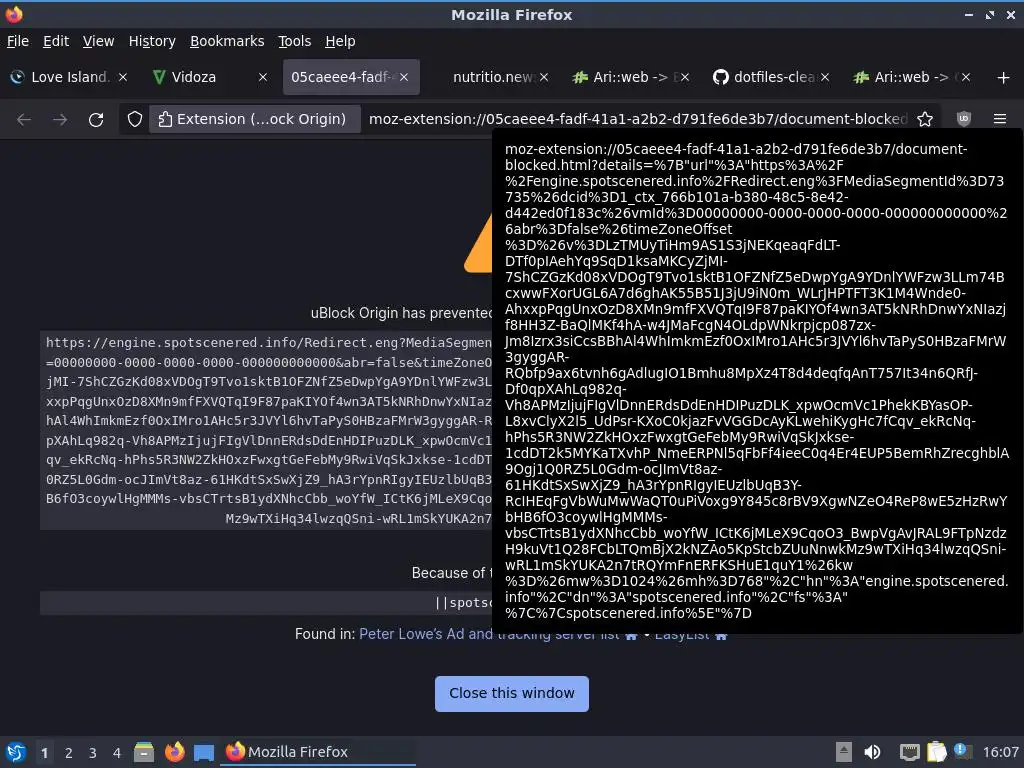Screen dimensions: 1024x768
Task: Click the blue desktop taskbar icon
Action: (204, 753)
